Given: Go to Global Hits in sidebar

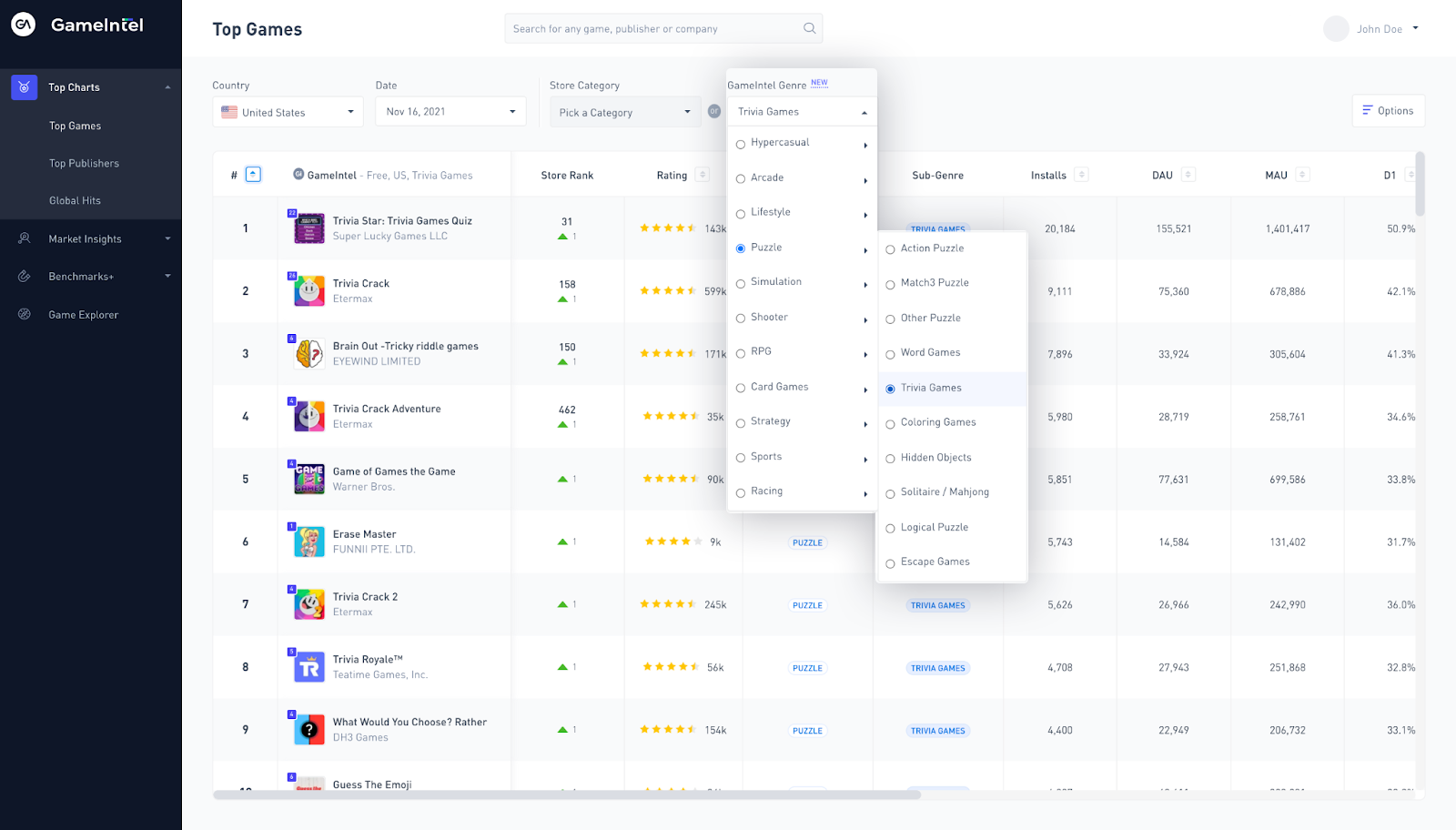Looking at the screenshot, I should coord(75,200).
